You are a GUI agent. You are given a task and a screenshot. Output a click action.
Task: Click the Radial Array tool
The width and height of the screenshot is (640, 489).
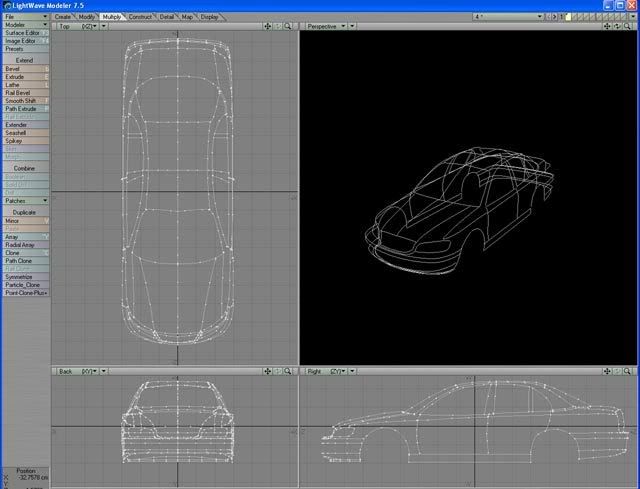pyautogui.click(x=26, y=244)
